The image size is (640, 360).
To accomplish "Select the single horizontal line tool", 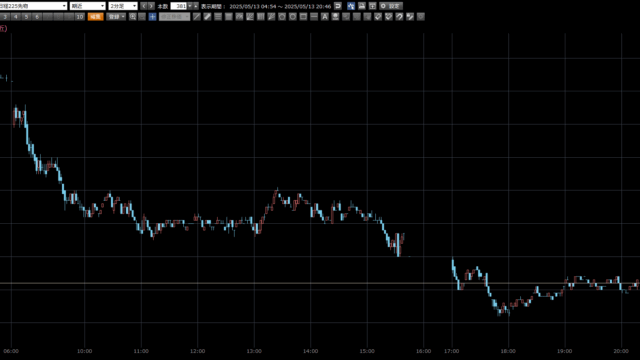I will (x=313, y=17).
